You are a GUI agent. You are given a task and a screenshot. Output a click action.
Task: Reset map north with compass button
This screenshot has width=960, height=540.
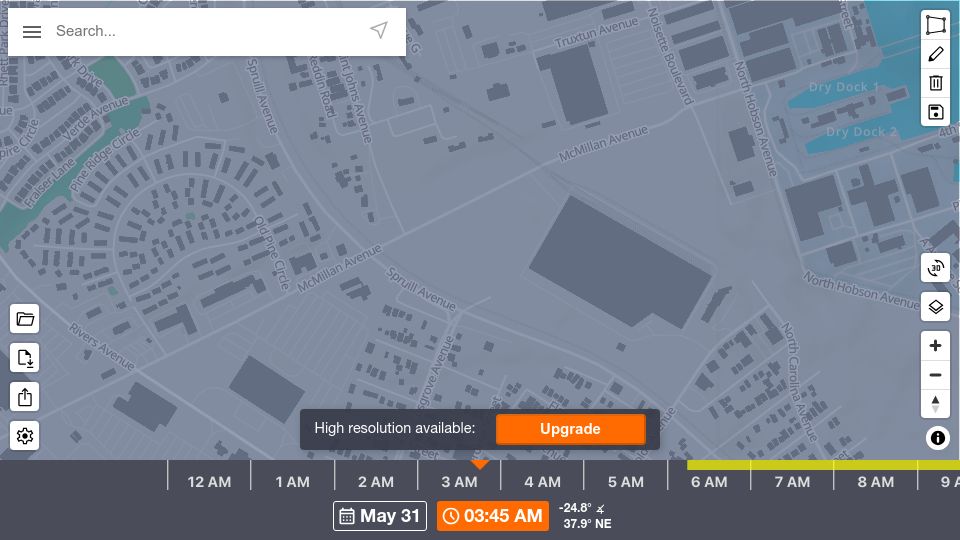pos(936,404)
